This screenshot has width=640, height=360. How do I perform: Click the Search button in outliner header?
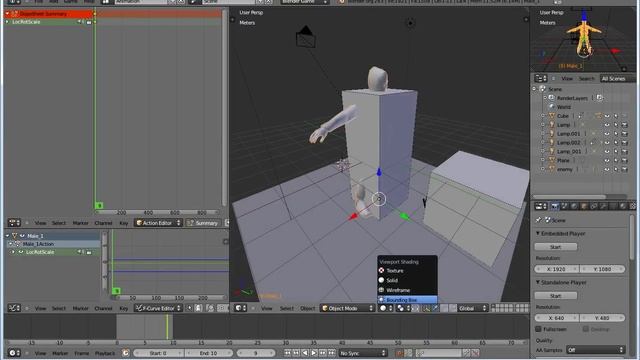click(587, 78)
